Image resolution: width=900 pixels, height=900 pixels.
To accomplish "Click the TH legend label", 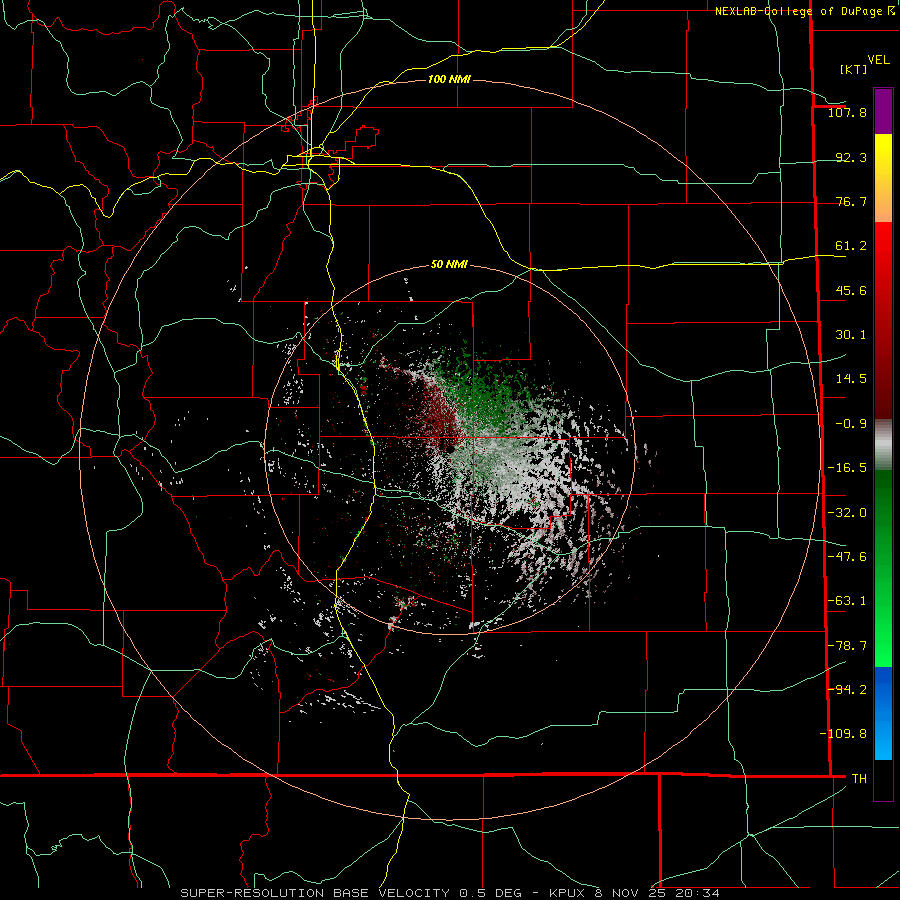I will (x=859, y=778).
